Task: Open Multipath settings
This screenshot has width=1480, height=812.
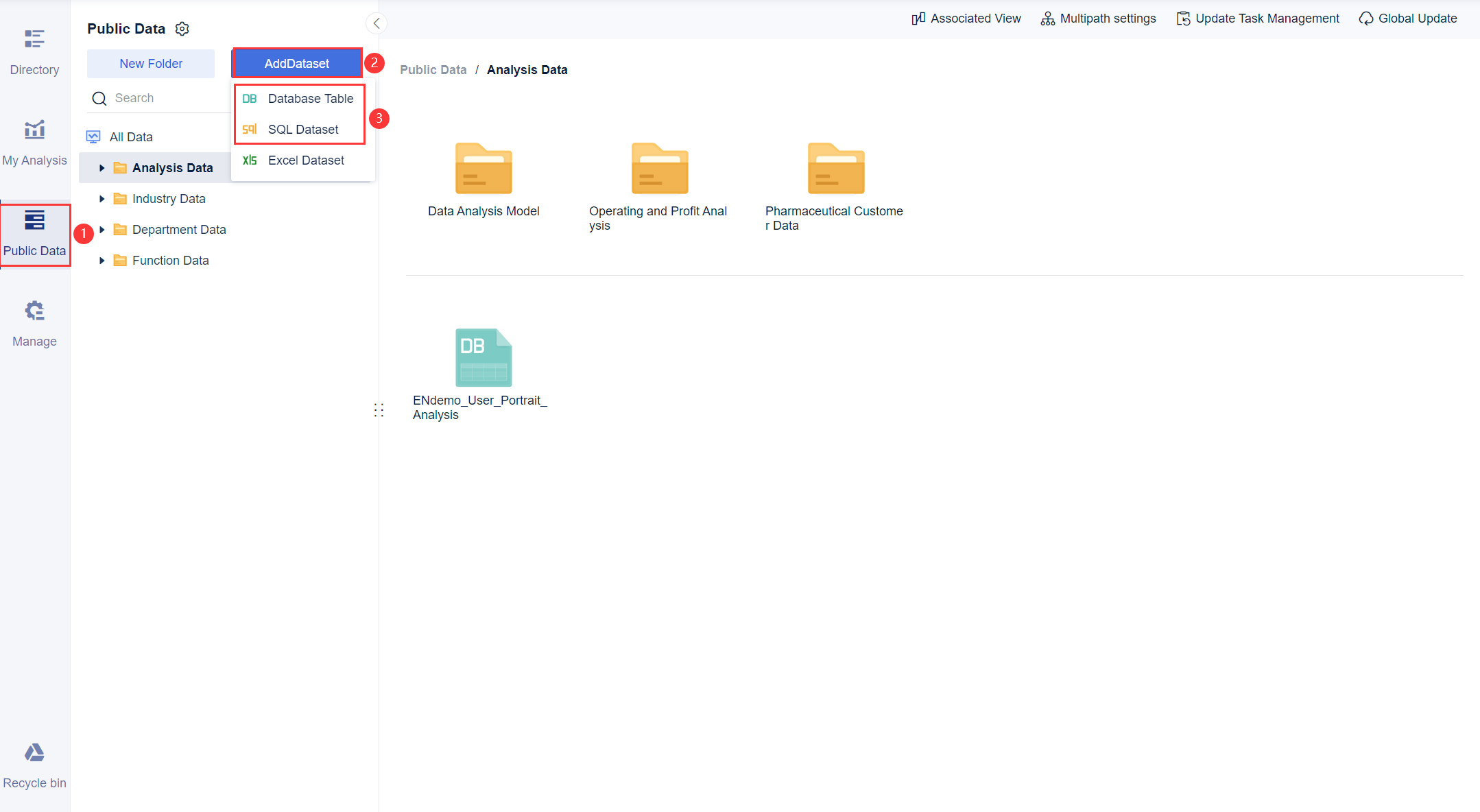Action: point(1098,19)
